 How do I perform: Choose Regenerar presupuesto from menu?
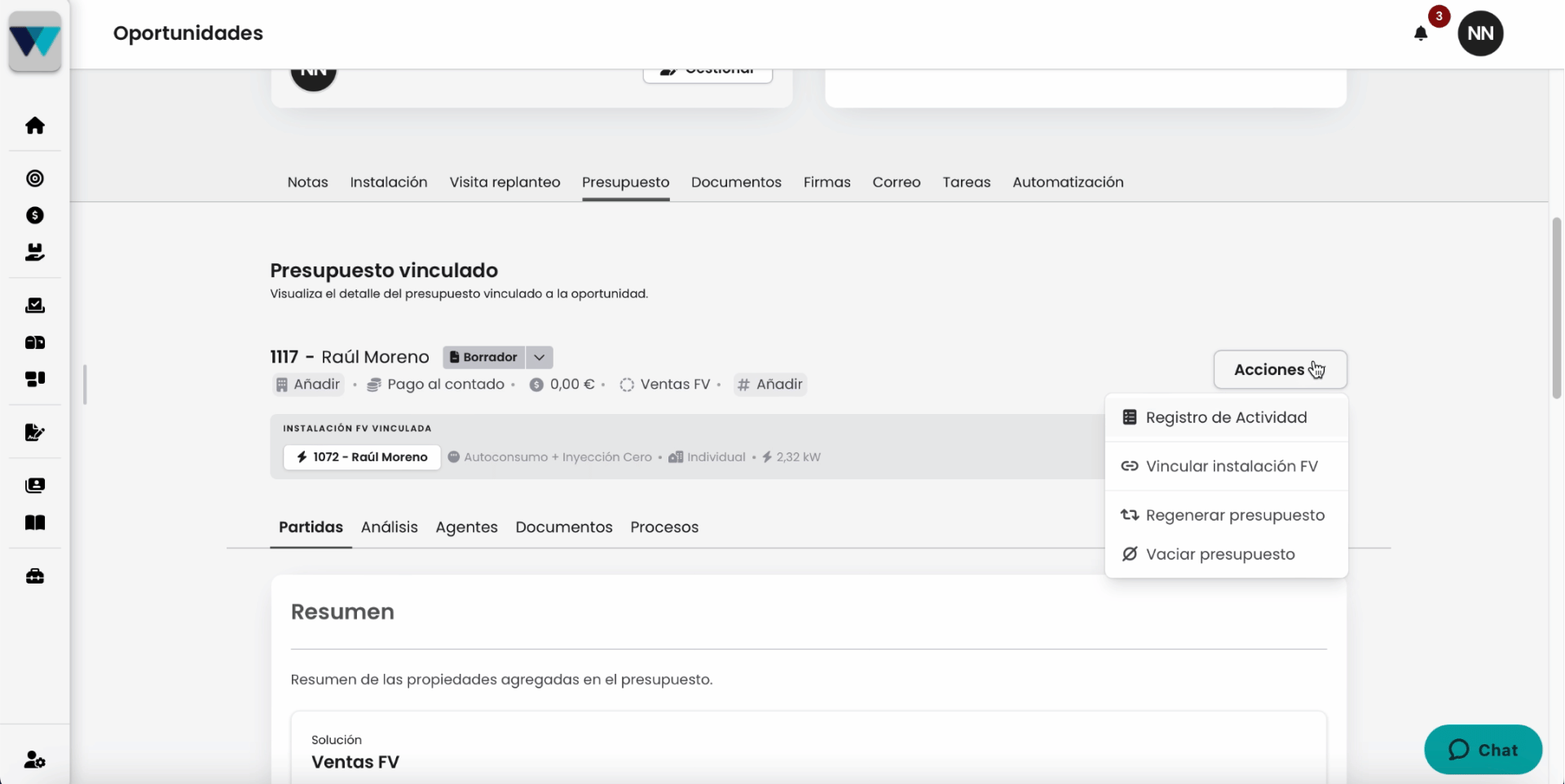coord(1226,515)
